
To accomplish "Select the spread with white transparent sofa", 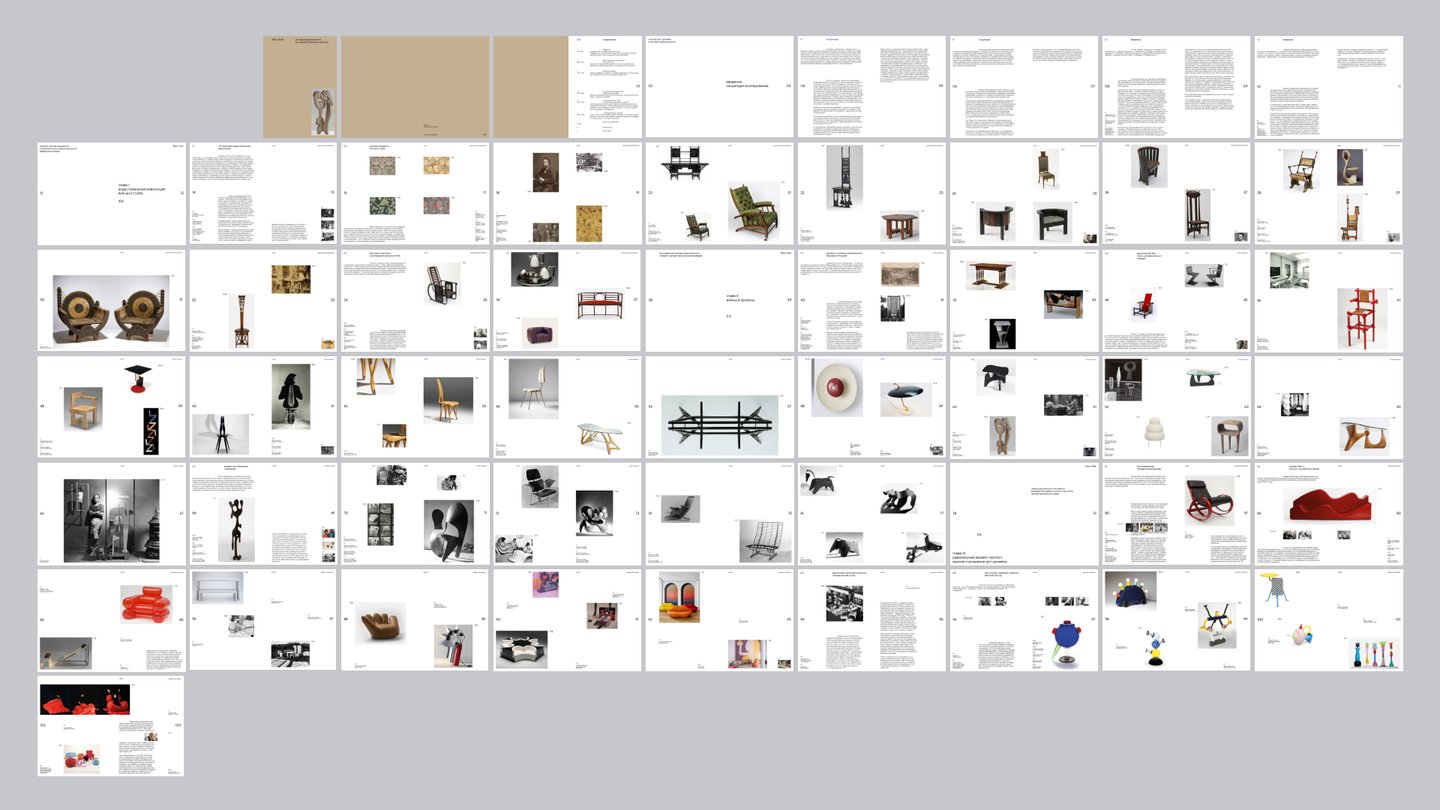I will point(263,620).
